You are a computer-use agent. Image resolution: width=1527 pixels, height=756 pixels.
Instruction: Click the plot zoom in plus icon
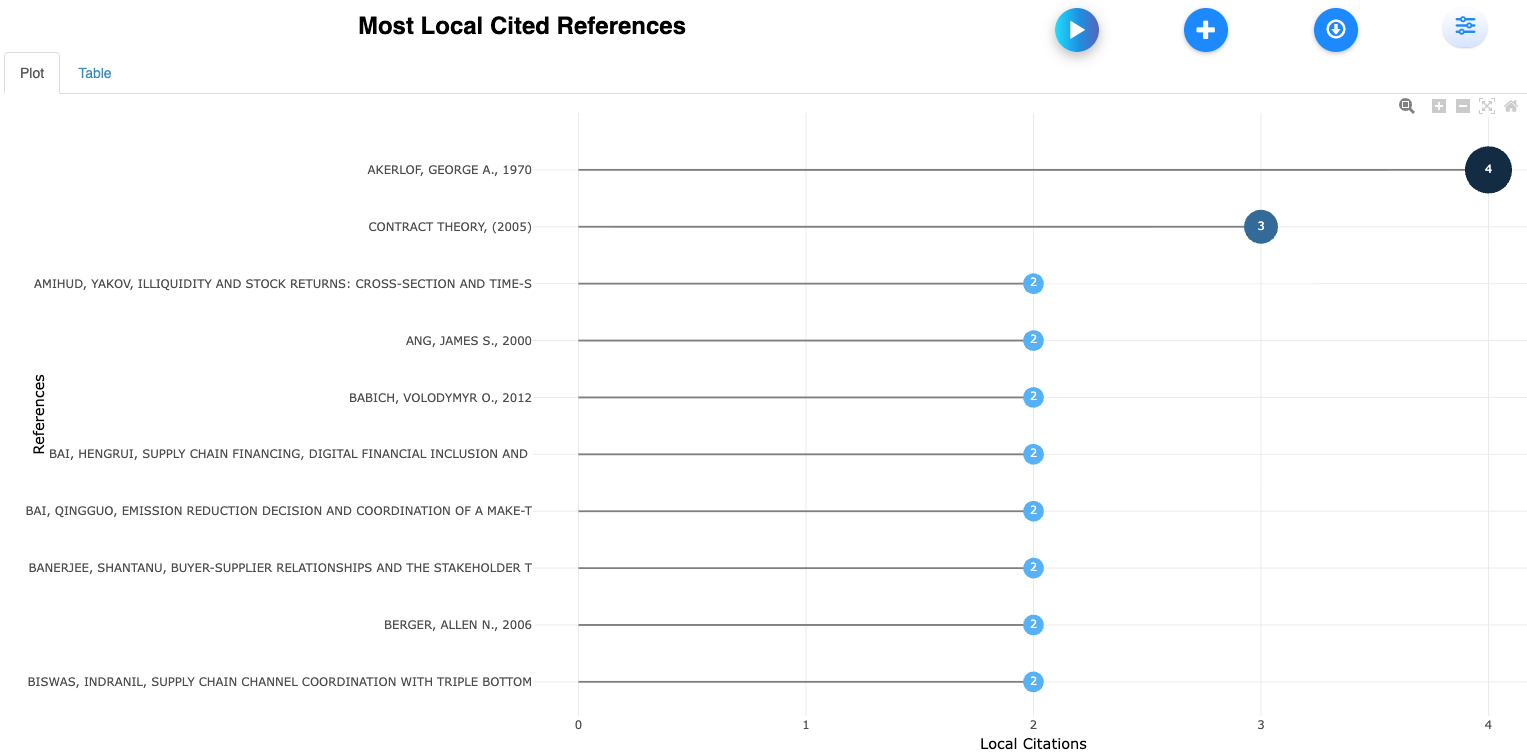(x=1439, y=106)
